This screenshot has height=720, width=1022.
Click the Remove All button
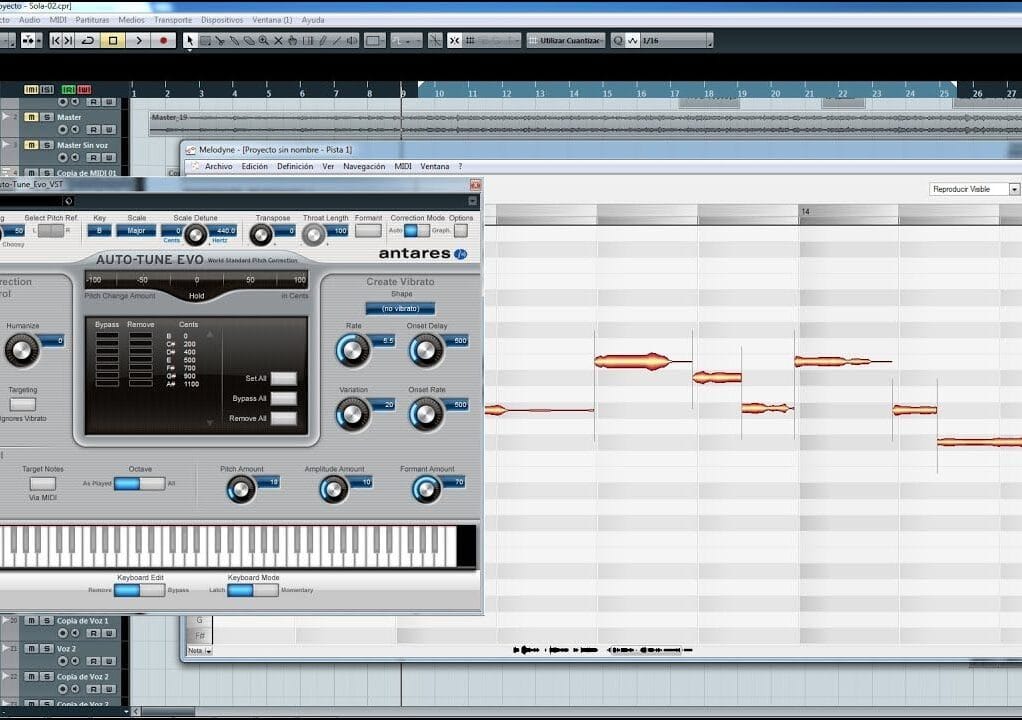point(283,418)
